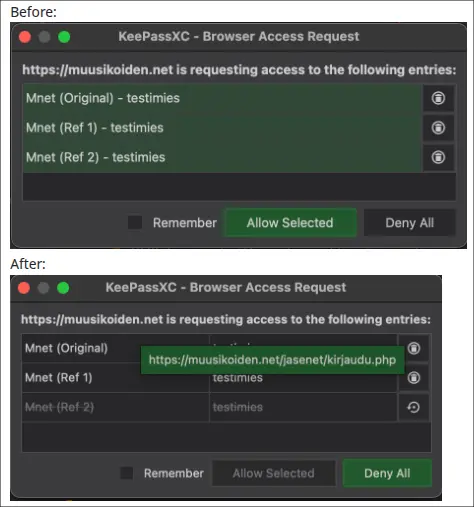This screenshot has height=507, width=474.
Task: Click trash icon in After dialog's Mnet (Original) row
Action: tap(414, 348)
